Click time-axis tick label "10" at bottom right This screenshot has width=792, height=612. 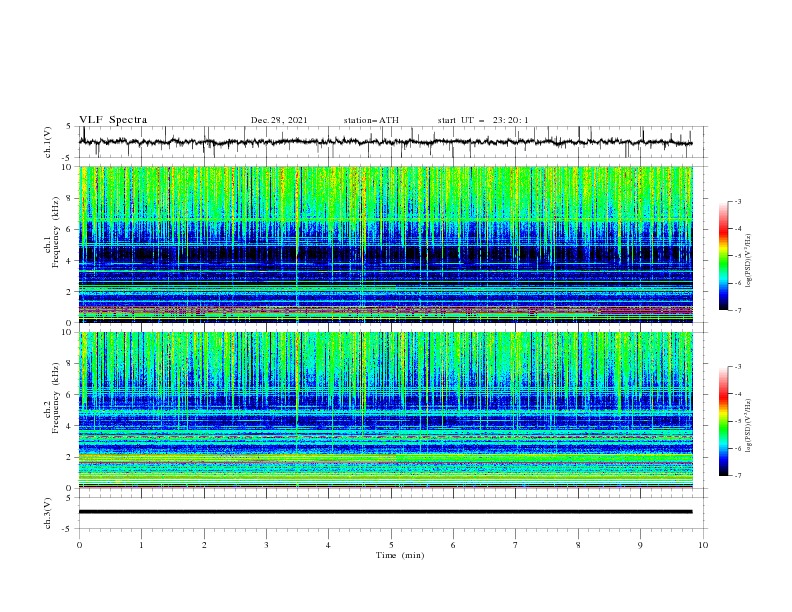point(703,545)
